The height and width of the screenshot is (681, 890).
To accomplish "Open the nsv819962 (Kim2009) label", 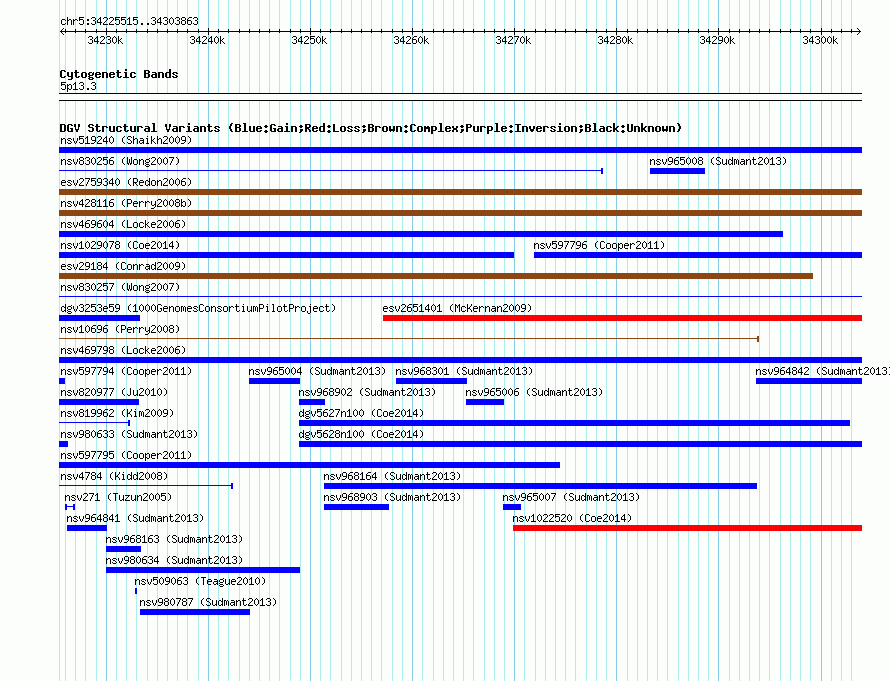I will click(117, 413).
